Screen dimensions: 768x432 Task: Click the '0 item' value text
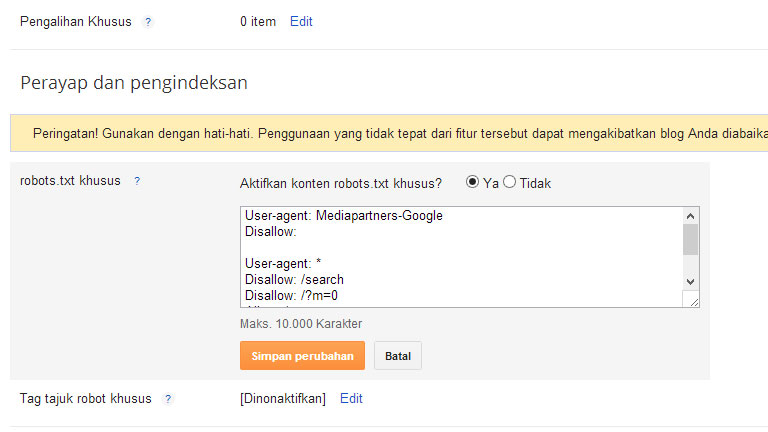258,22
